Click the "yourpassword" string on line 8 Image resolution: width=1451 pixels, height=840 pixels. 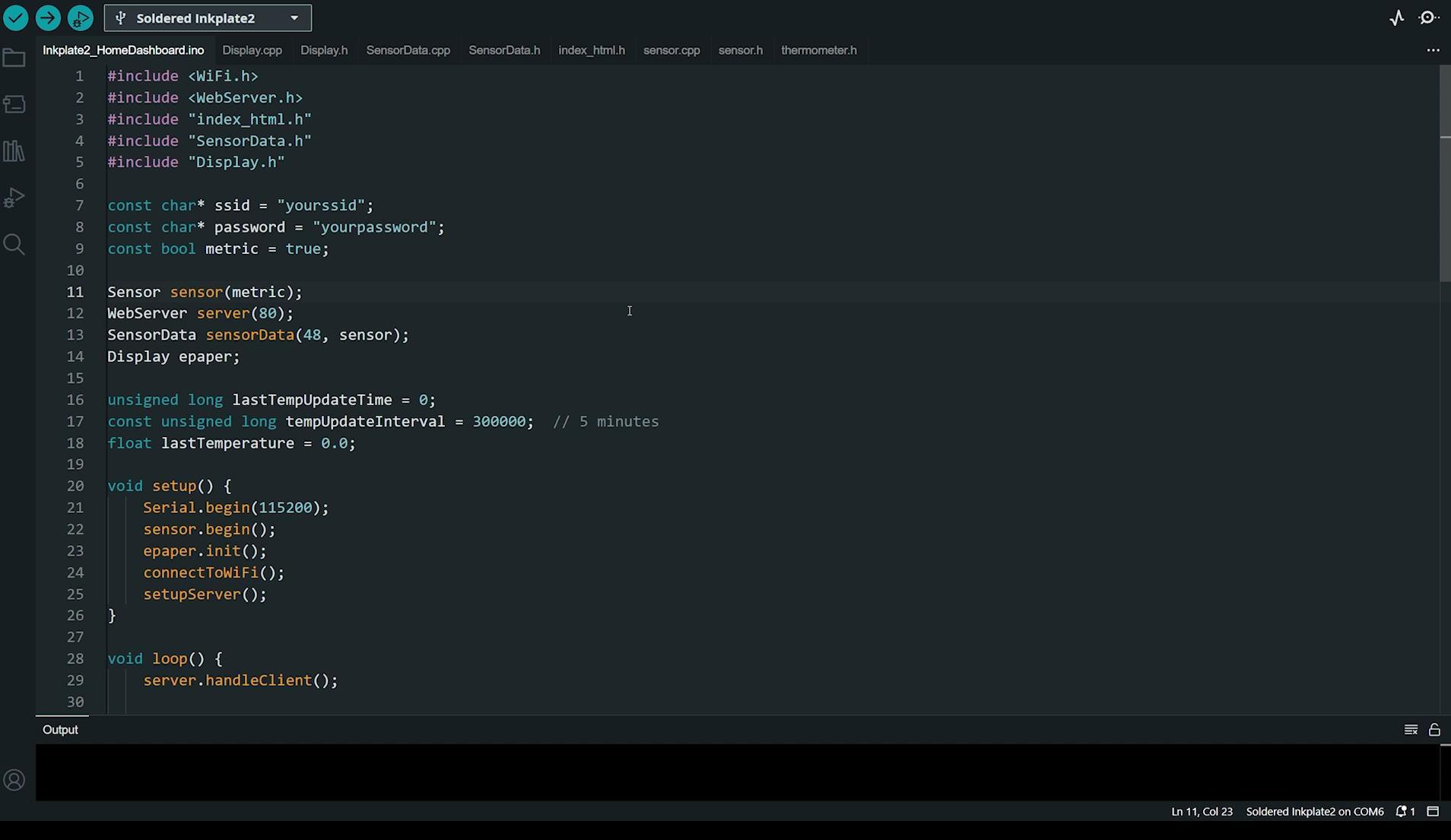(374, 227)
